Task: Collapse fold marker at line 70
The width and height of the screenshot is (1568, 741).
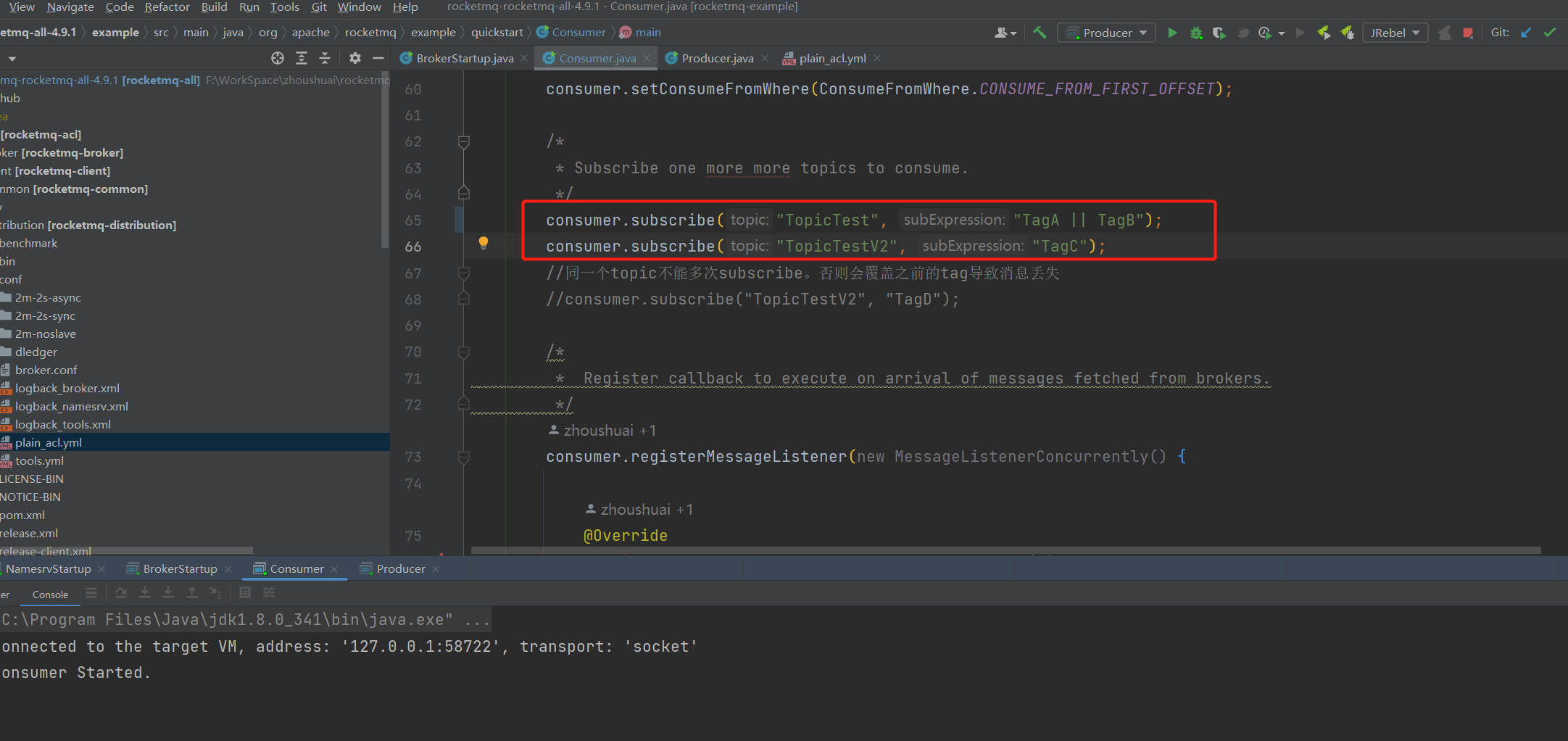Action: click(x=464, y=352)
